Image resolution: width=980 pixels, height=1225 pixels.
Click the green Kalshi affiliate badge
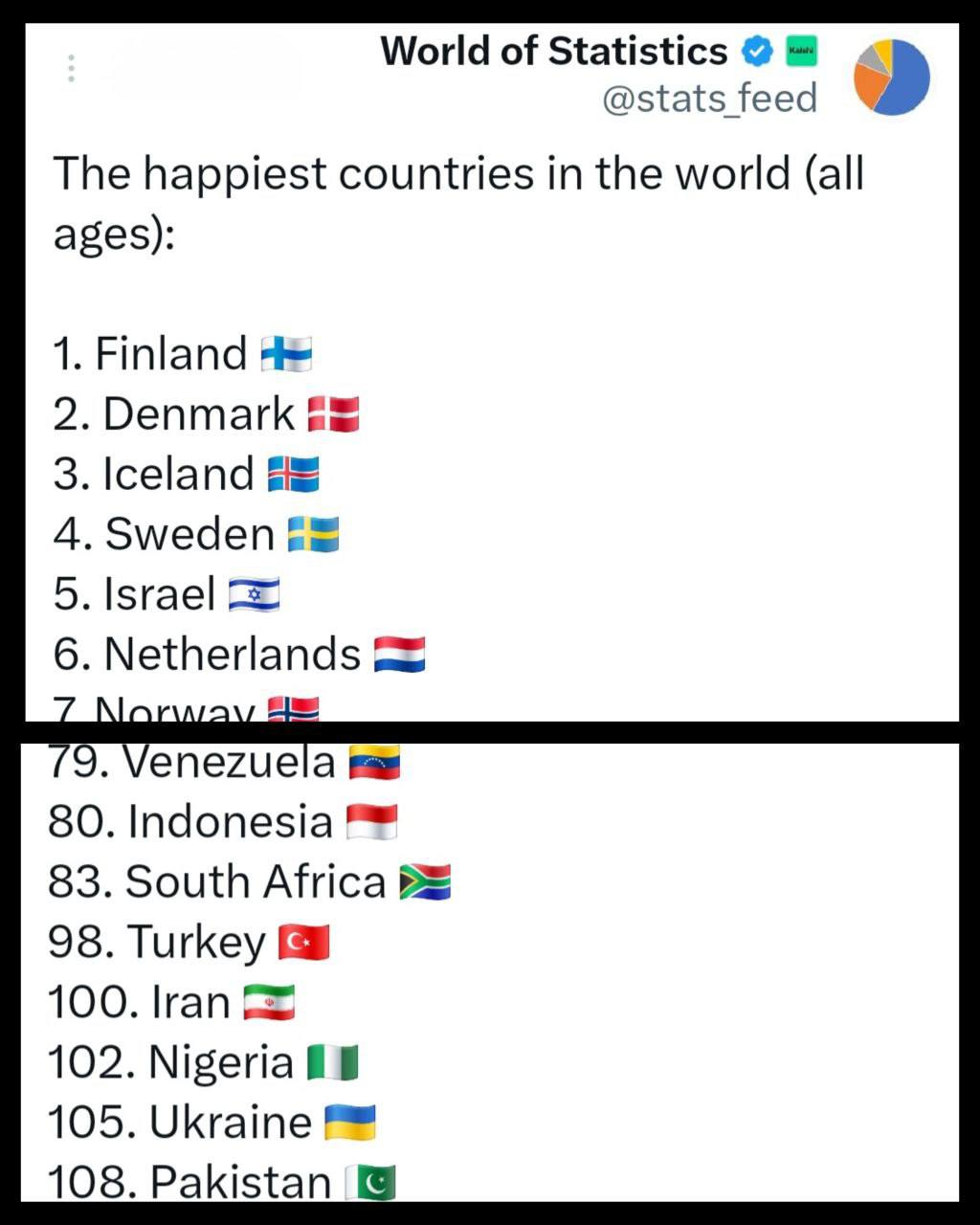(801, 51)
